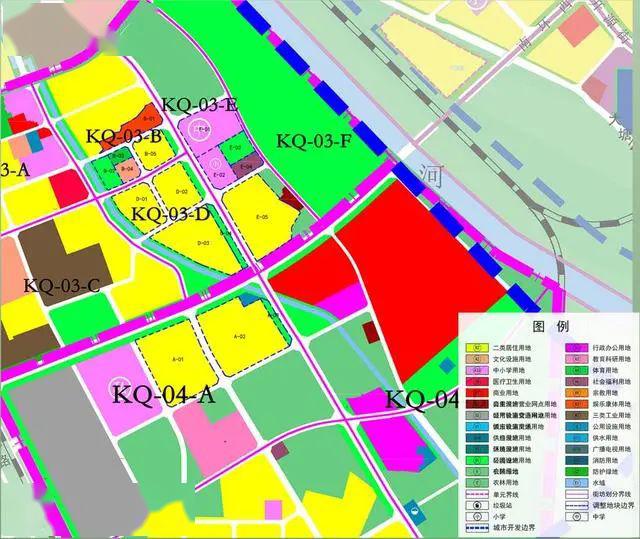Click the 广播电视用地 legend swatch
Screen dimensions: 640x539
coord(576,449)
